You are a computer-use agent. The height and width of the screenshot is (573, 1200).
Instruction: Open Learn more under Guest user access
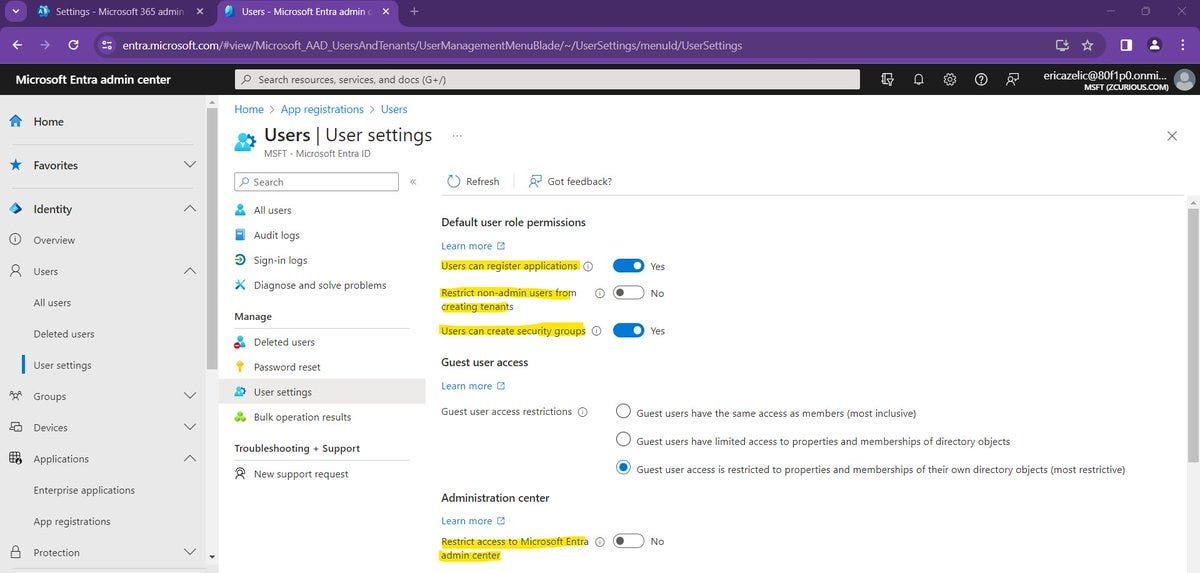473,386
